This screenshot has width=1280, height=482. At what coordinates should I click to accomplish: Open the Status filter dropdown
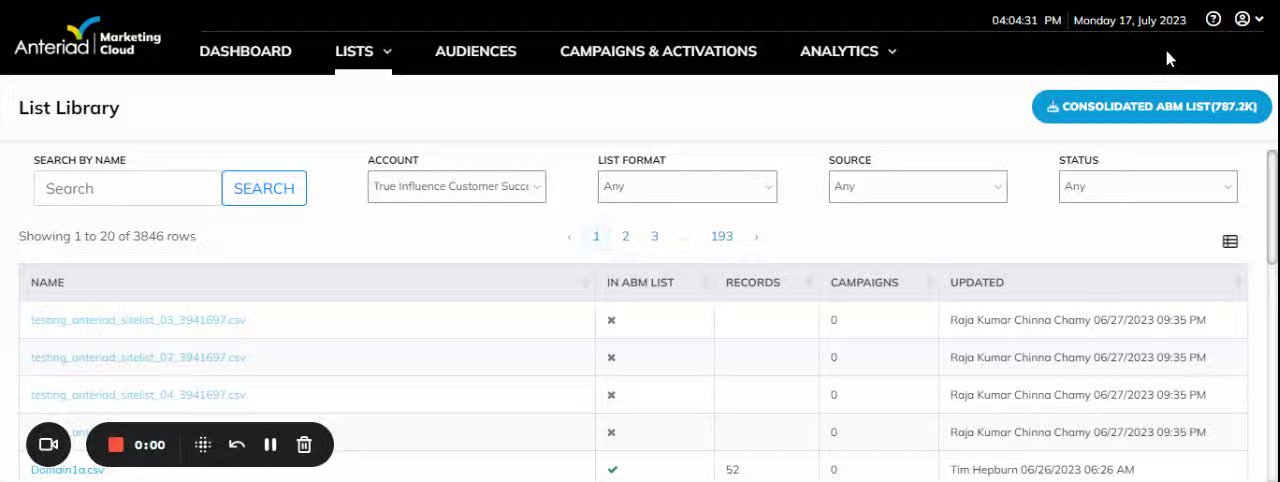(1147, 187)
